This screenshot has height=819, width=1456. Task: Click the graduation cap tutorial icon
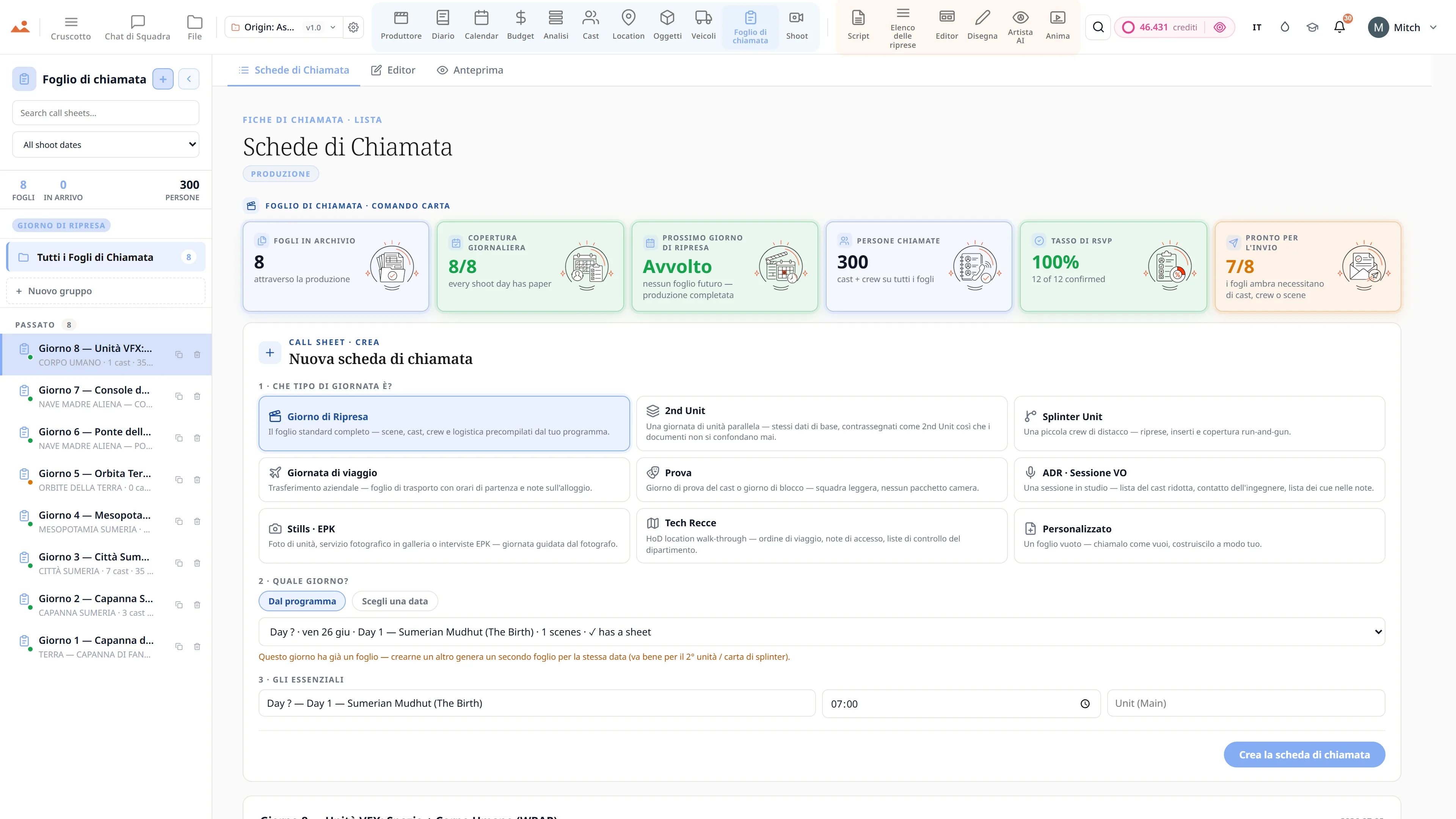point(1312,27)
